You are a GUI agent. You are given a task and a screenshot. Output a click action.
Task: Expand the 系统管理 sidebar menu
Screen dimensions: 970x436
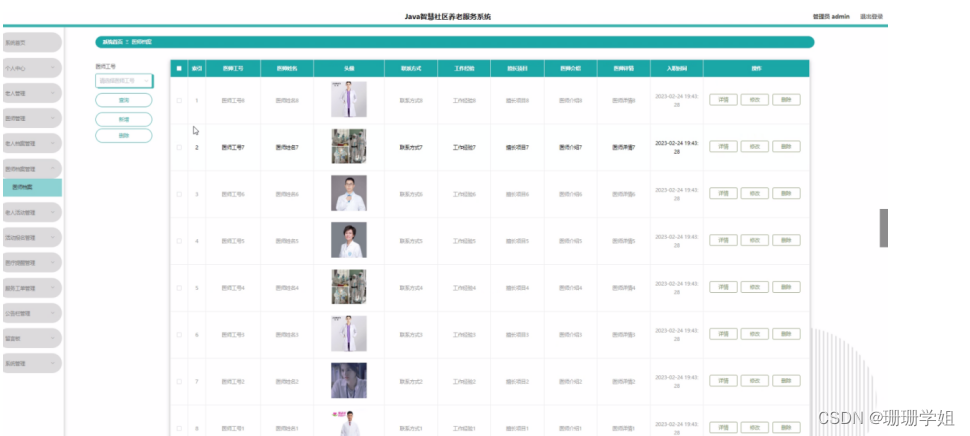pos(32,364)
